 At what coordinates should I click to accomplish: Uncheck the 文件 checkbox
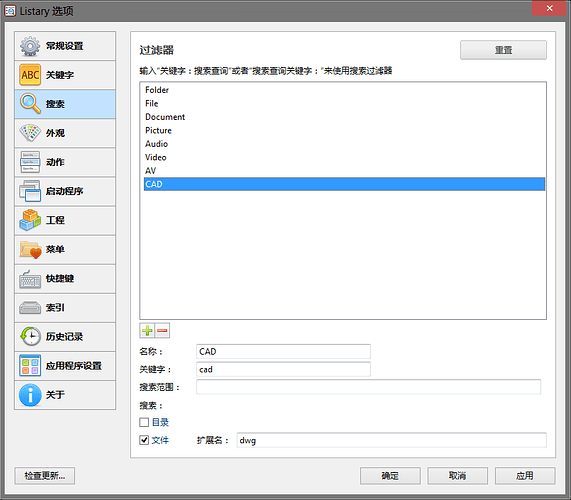pos(144,440)
